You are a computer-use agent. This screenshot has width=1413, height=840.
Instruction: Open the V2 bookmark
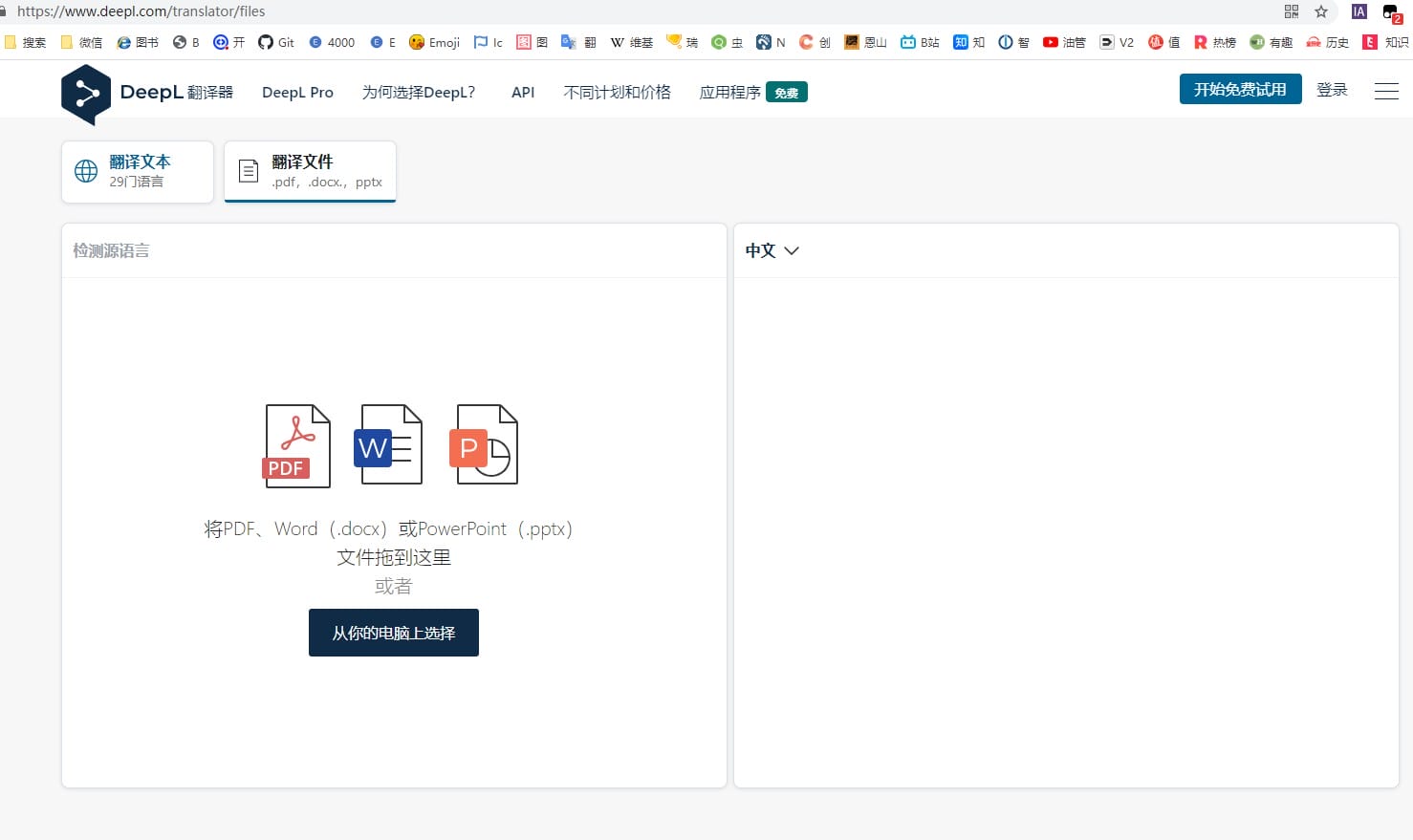point(1117,42)
